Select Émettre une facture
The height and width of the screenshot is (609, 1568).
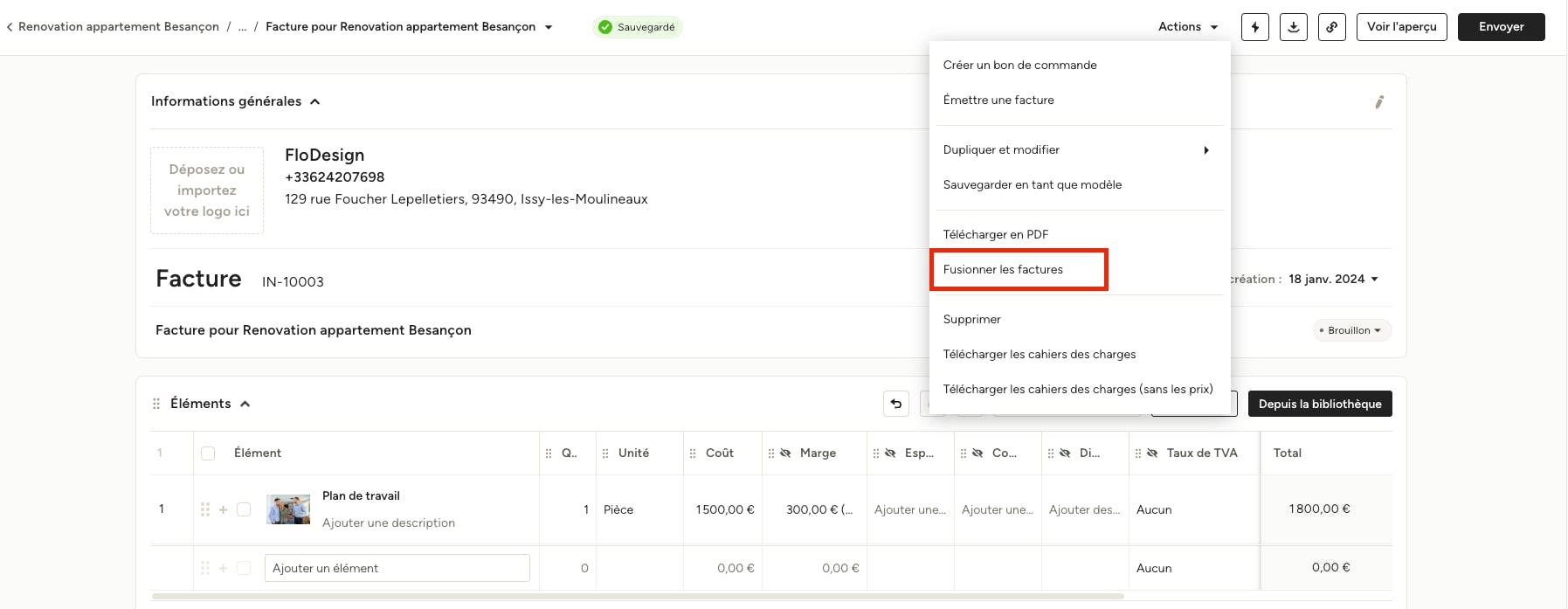pyautogui.click(x=1080, y=100)
